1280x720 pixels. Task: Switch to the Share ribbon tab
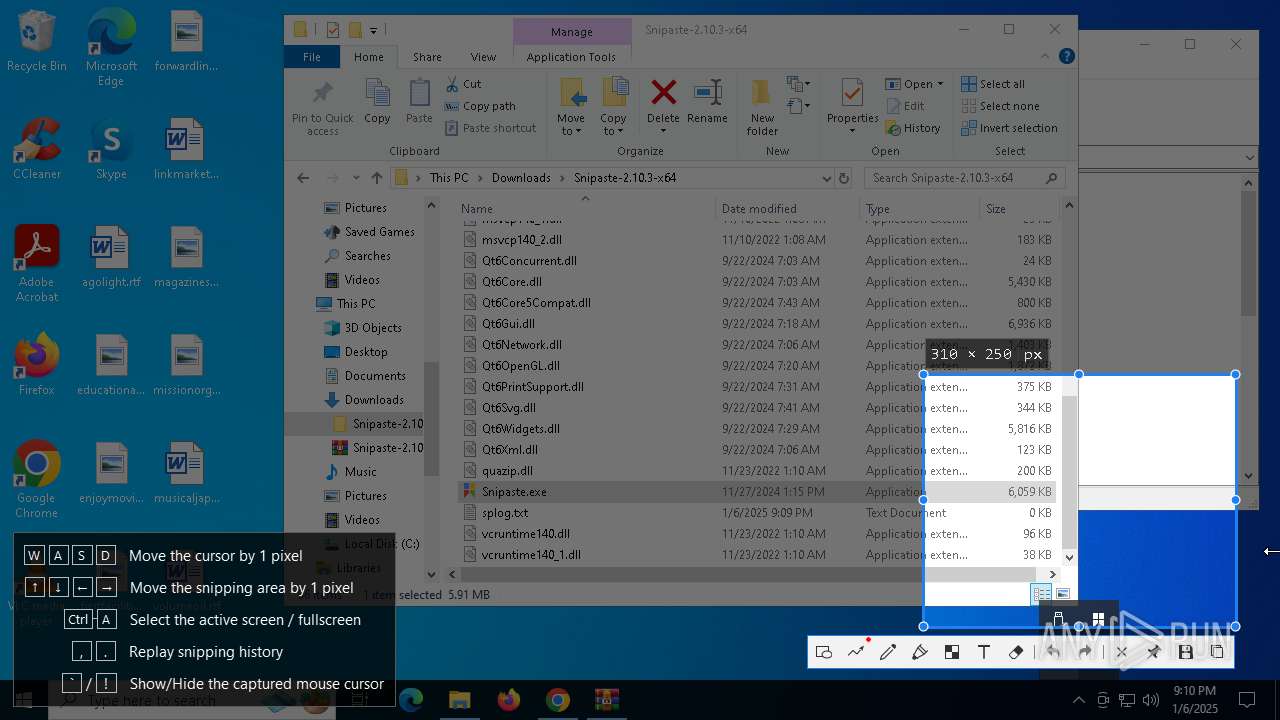(427, 57)
